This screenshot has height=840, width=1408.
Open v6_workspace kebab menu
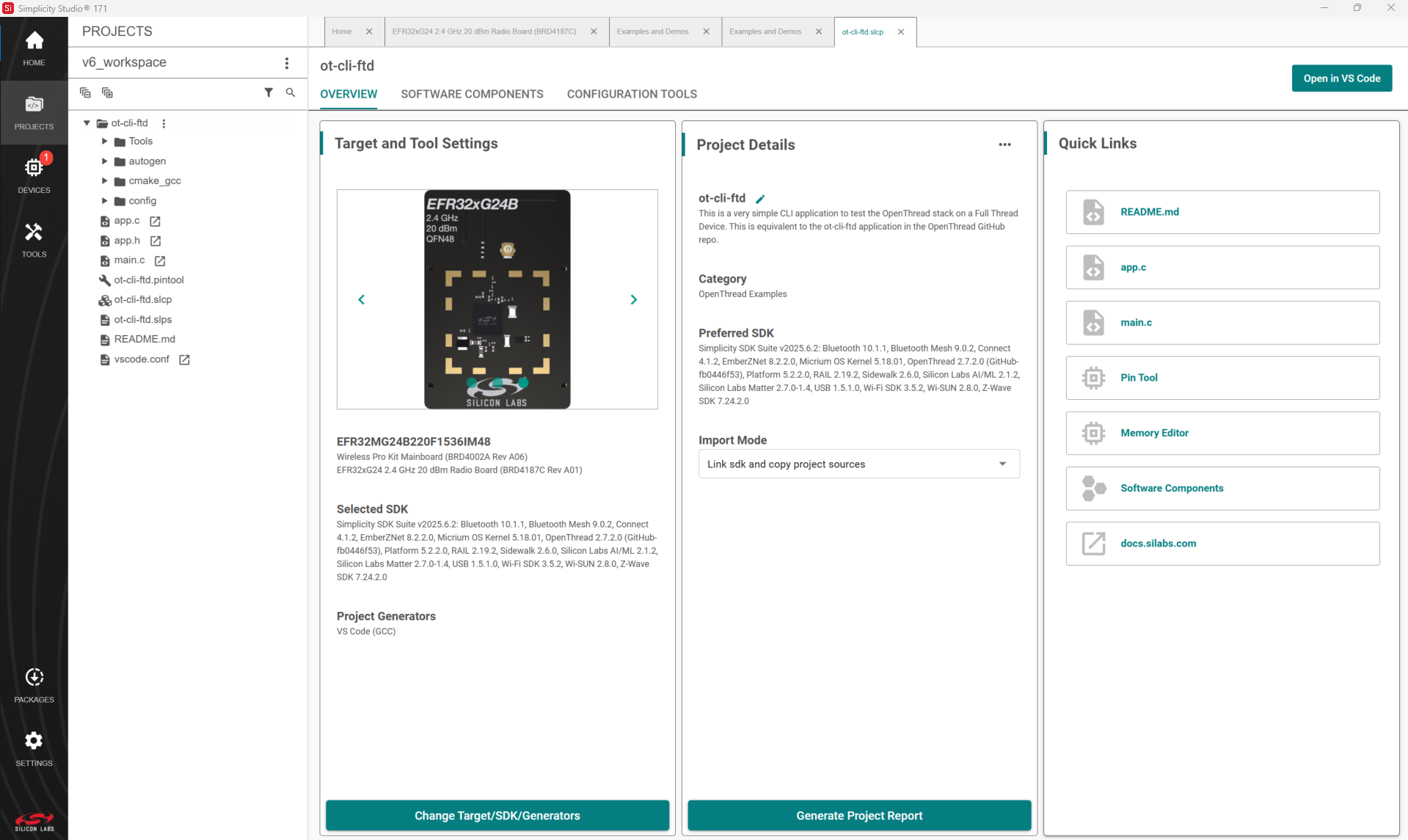pyautogui.click(x=287, y=63)
